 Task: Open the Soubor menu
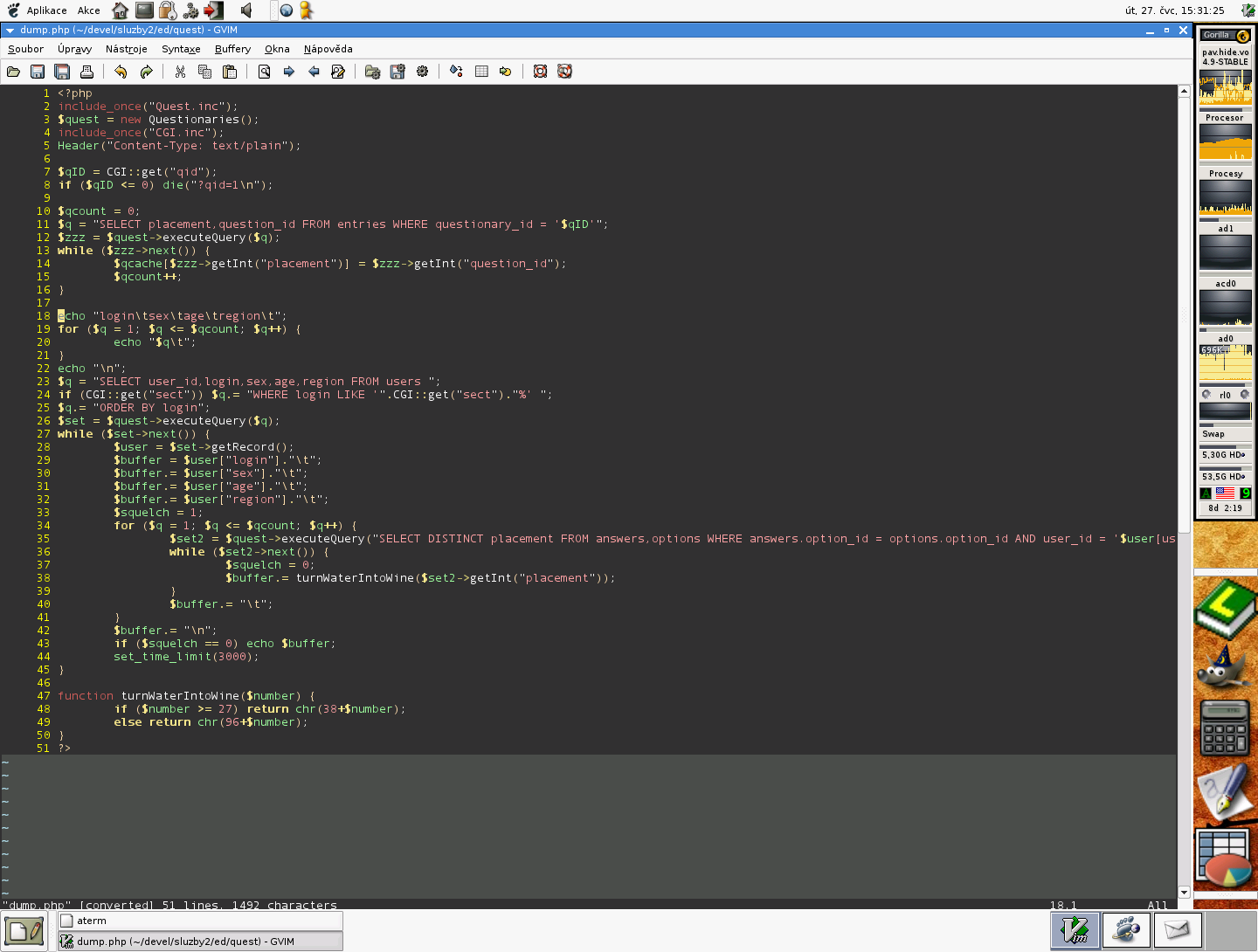[24, 49]
